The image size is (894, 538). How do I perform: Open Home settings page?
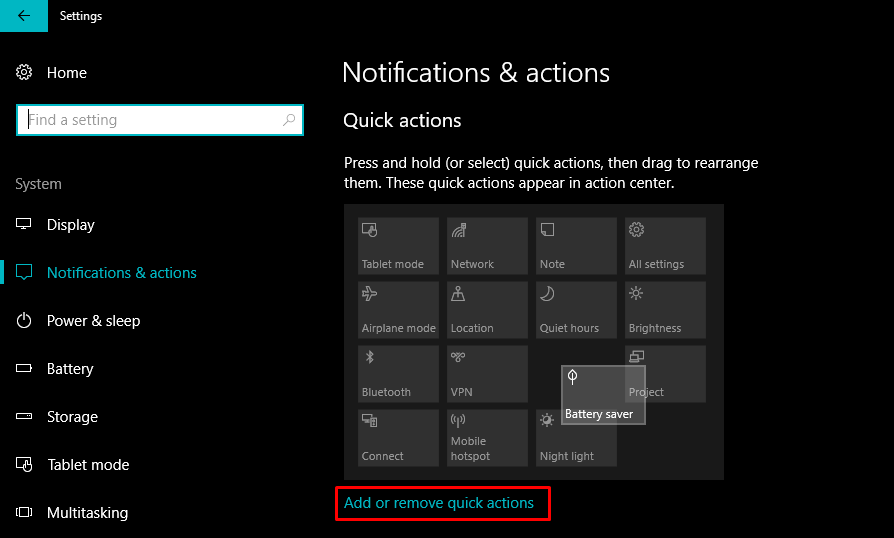coord(66,73)
